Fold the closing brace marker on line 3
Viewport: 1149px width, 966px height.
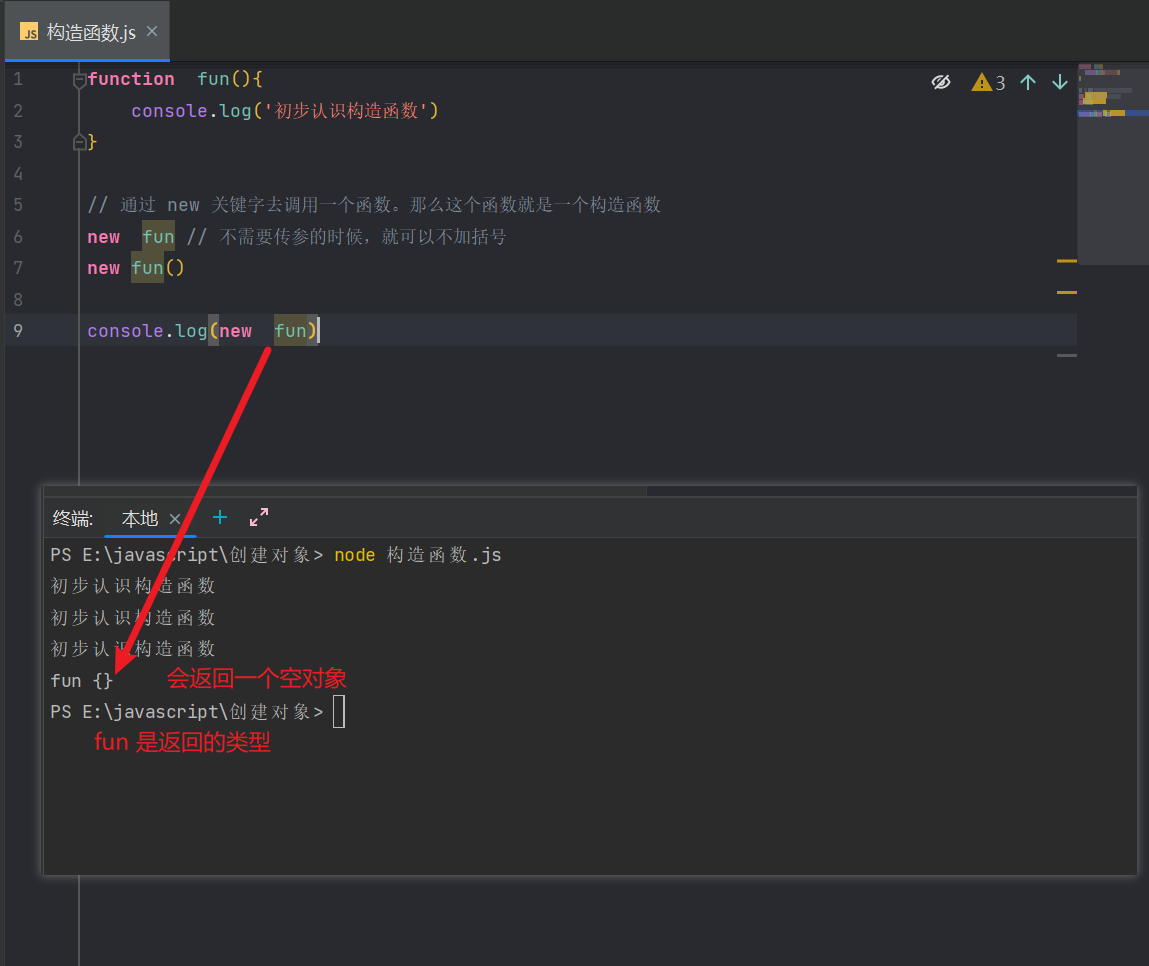(x=80, y=142)
